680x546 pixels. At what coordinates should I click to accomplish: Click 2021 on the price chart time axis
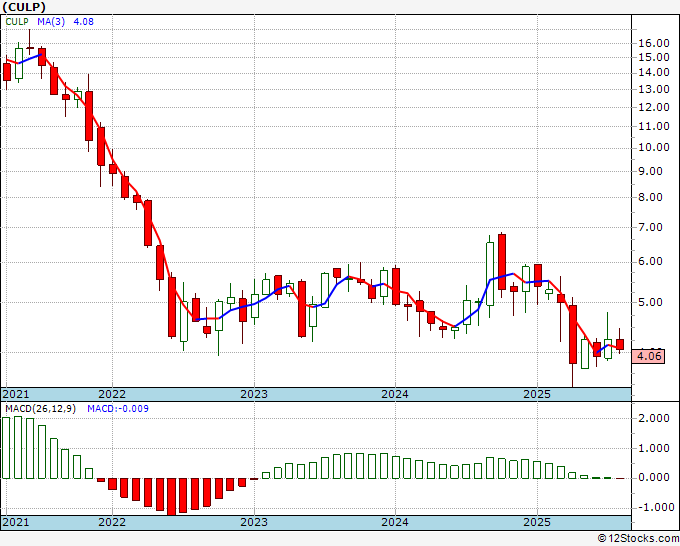point(16,394)
